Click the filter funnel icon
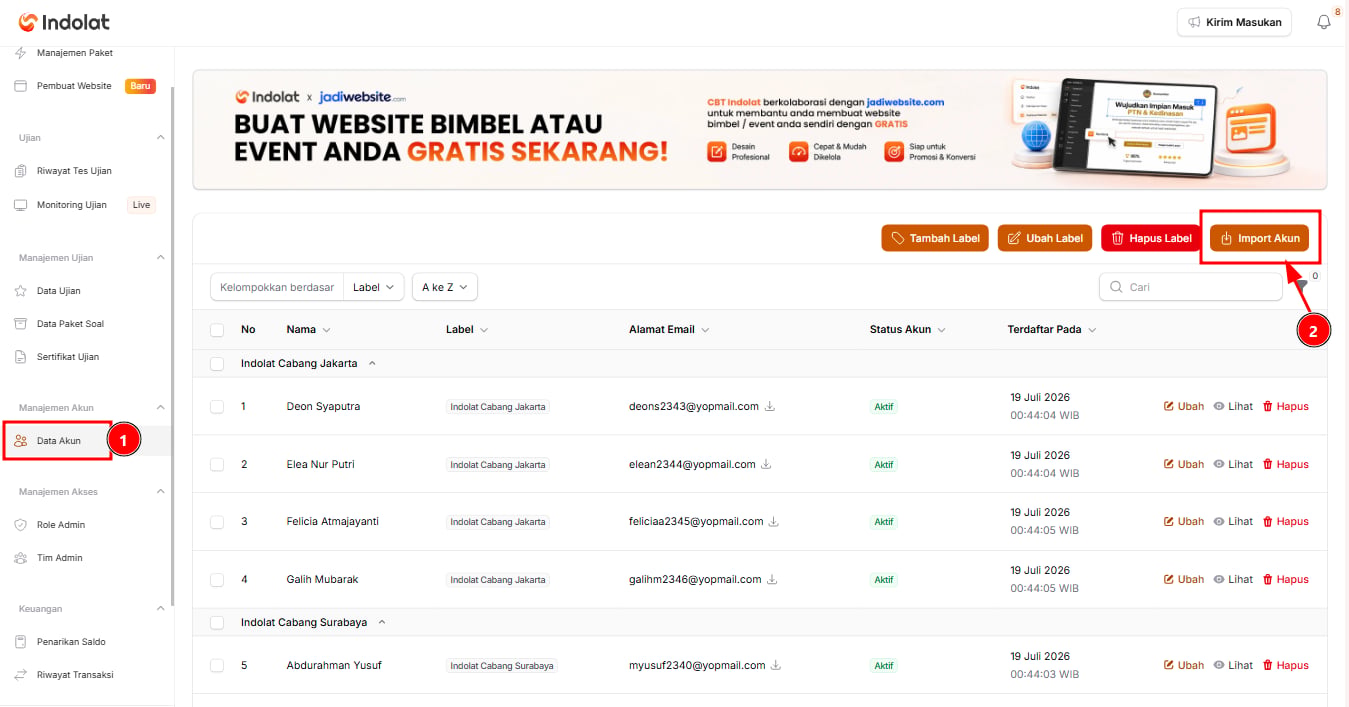This screenshot has height=707, width=1349. tap(1302, 287)
